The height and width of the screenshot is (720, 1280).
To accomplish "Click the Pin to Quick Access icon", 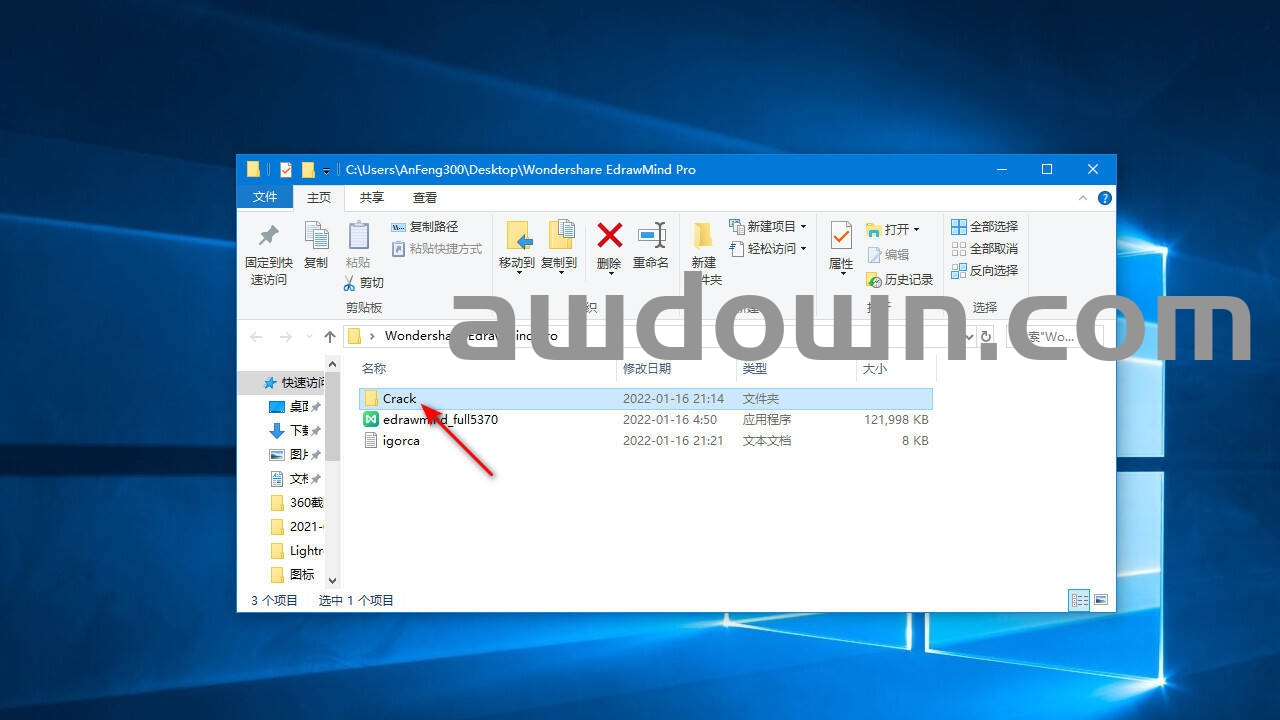I will click(267, 237).
